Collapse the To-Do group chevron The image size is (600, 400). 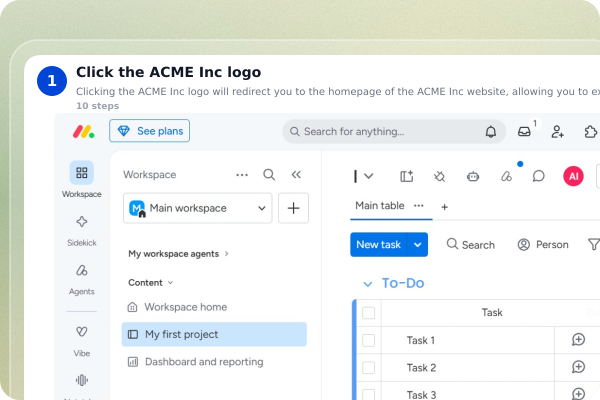tap(367, 284)
